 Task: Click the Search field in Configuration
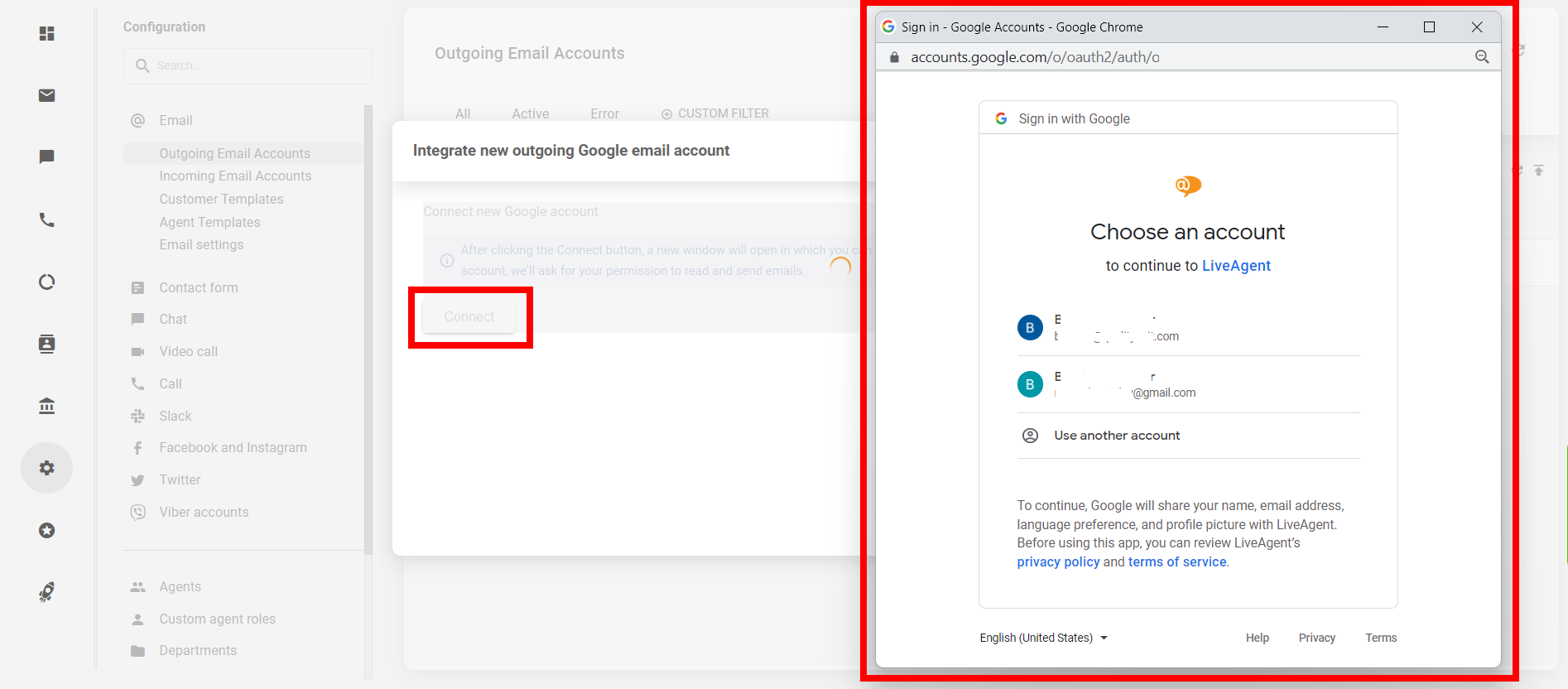click(248, 65)
